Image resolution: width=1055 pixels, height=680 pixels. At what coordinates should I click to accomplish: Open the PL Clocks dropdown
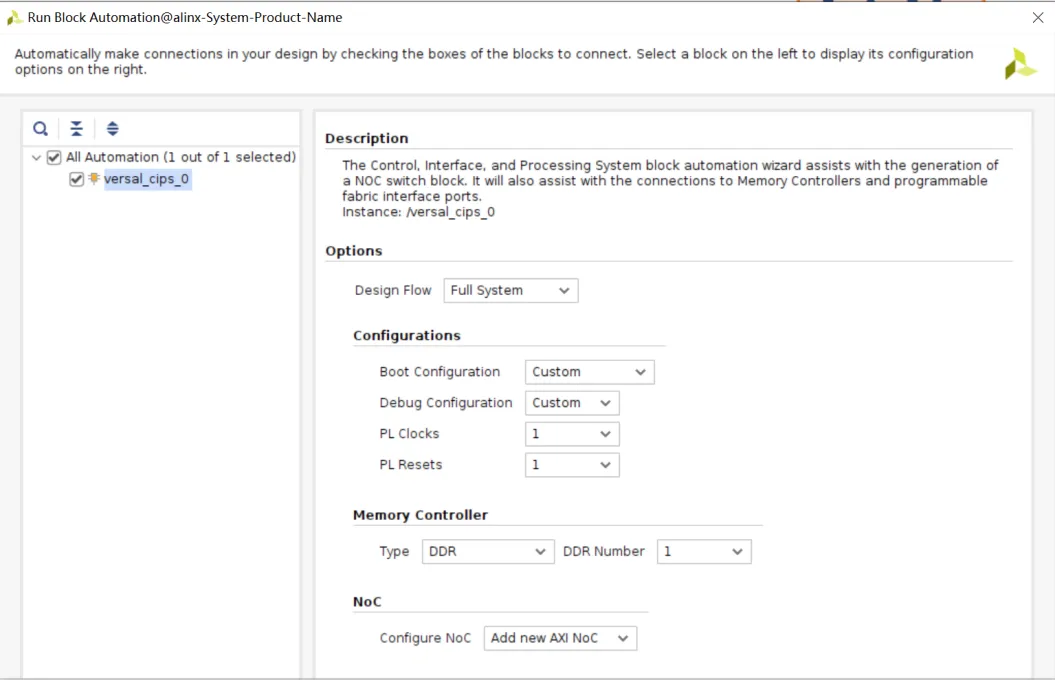(x=571, y=434)
